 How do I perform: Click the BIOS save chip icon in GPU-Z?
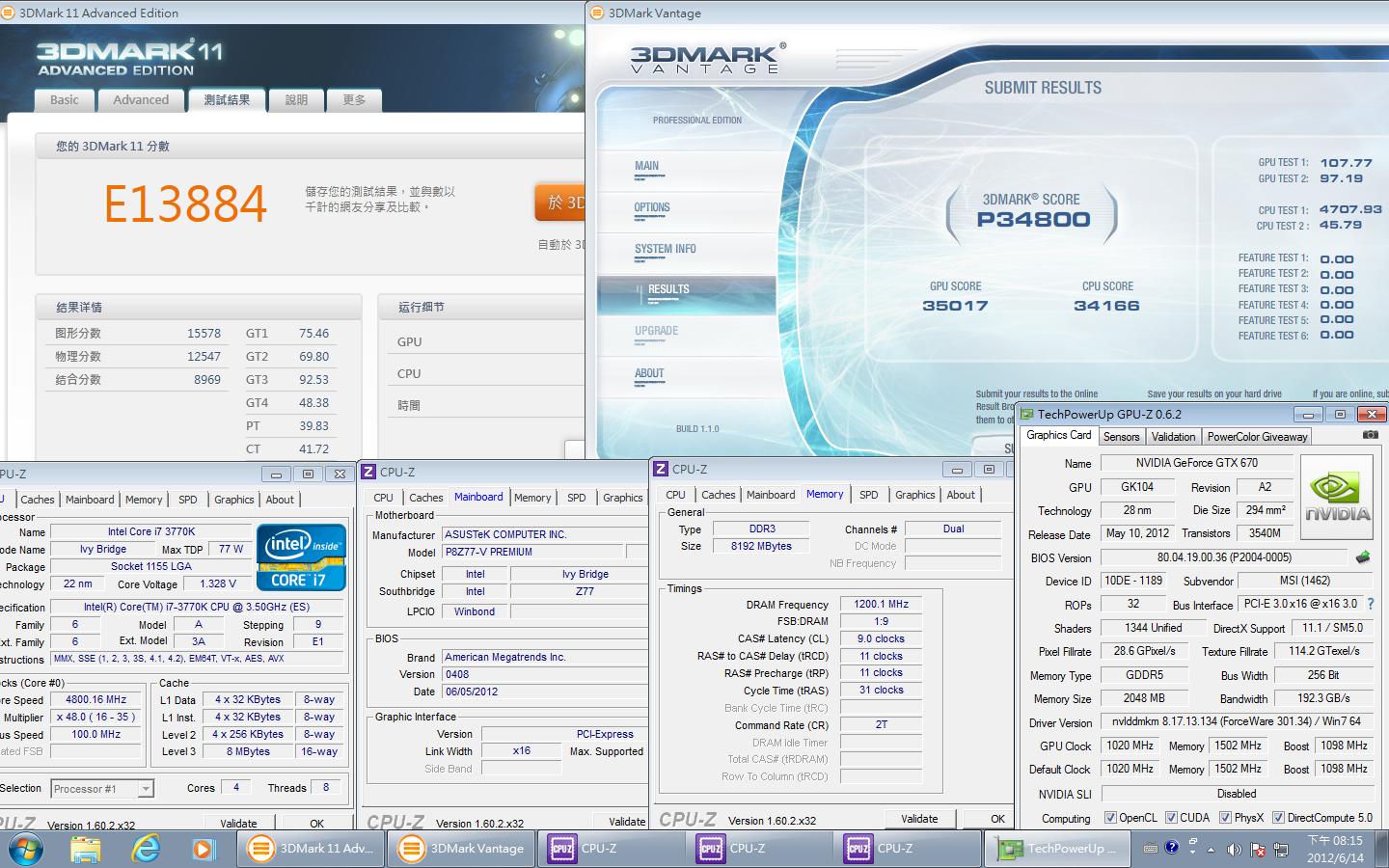[1363, 557]
